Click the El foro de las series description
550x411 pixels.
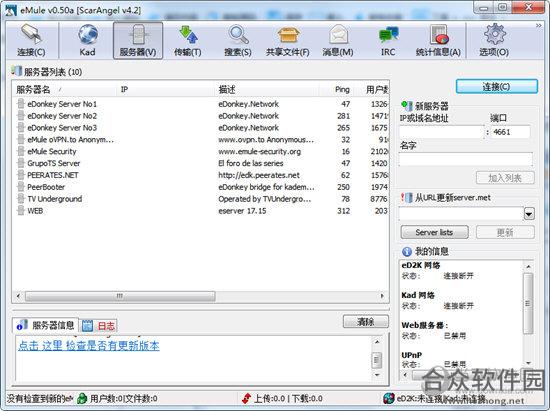(x=251, y=163)
